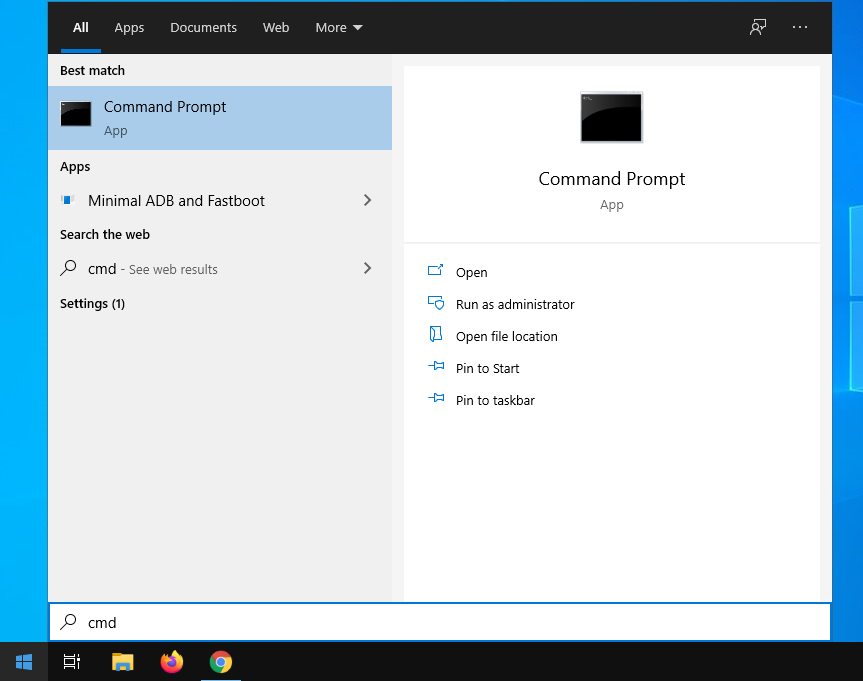Switch to the Apps tab
This screenshot has width=863, height=681.
129,27
